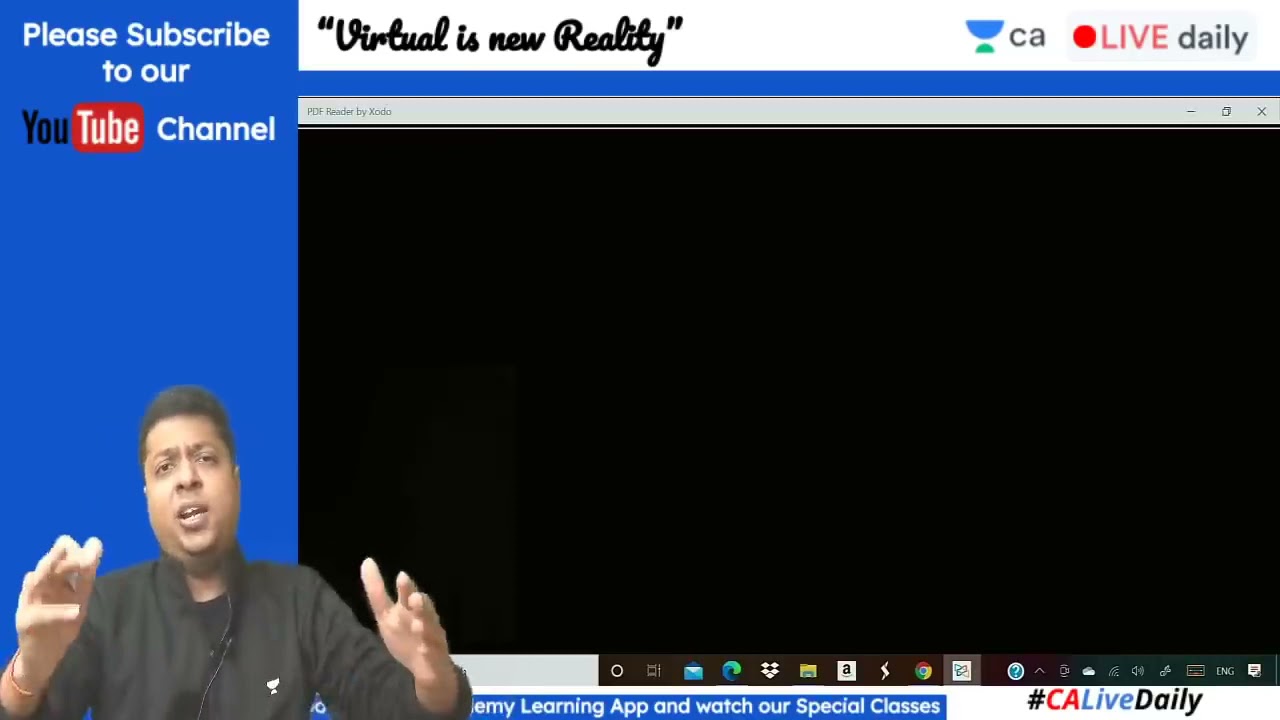
Task: Open Dropbox from the taskbar
Action: point(770,671)
